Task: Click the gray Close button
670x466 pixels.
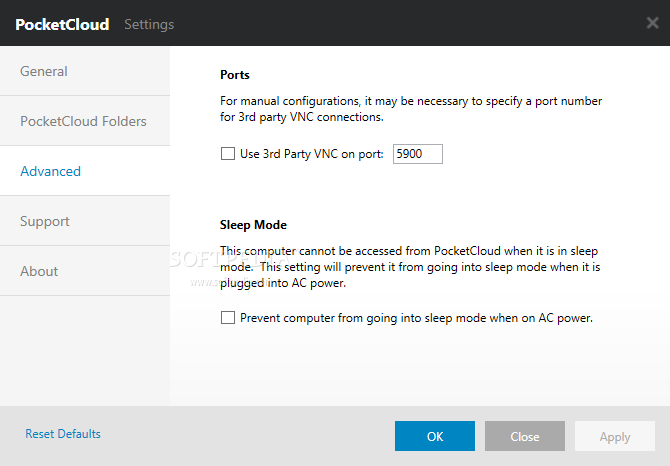Action: [525, 436]
